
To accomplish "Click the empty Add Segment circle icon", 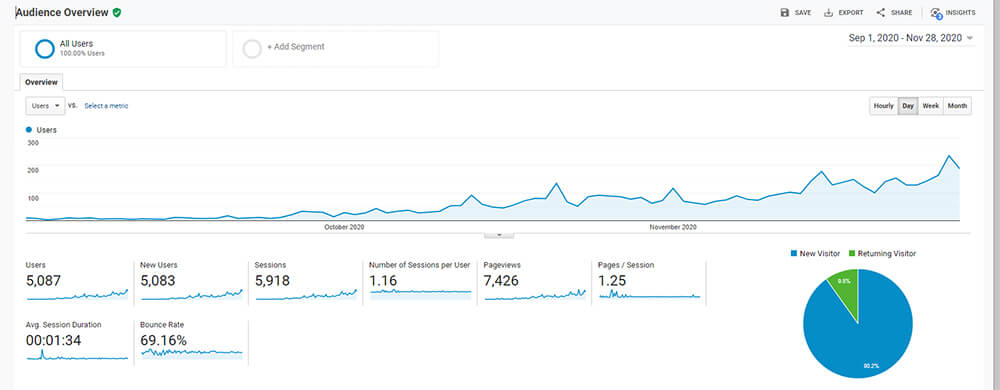I will [253, 49].
